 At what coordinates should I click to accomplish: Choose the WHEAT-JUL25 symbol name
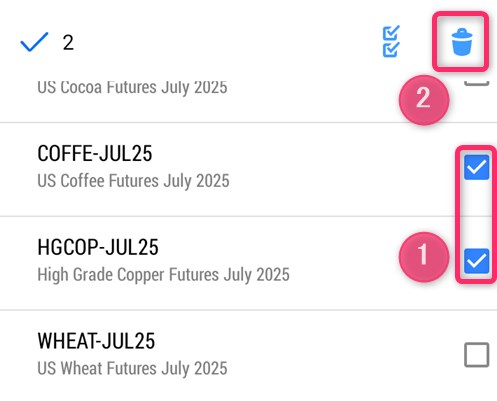pos(96,341)
